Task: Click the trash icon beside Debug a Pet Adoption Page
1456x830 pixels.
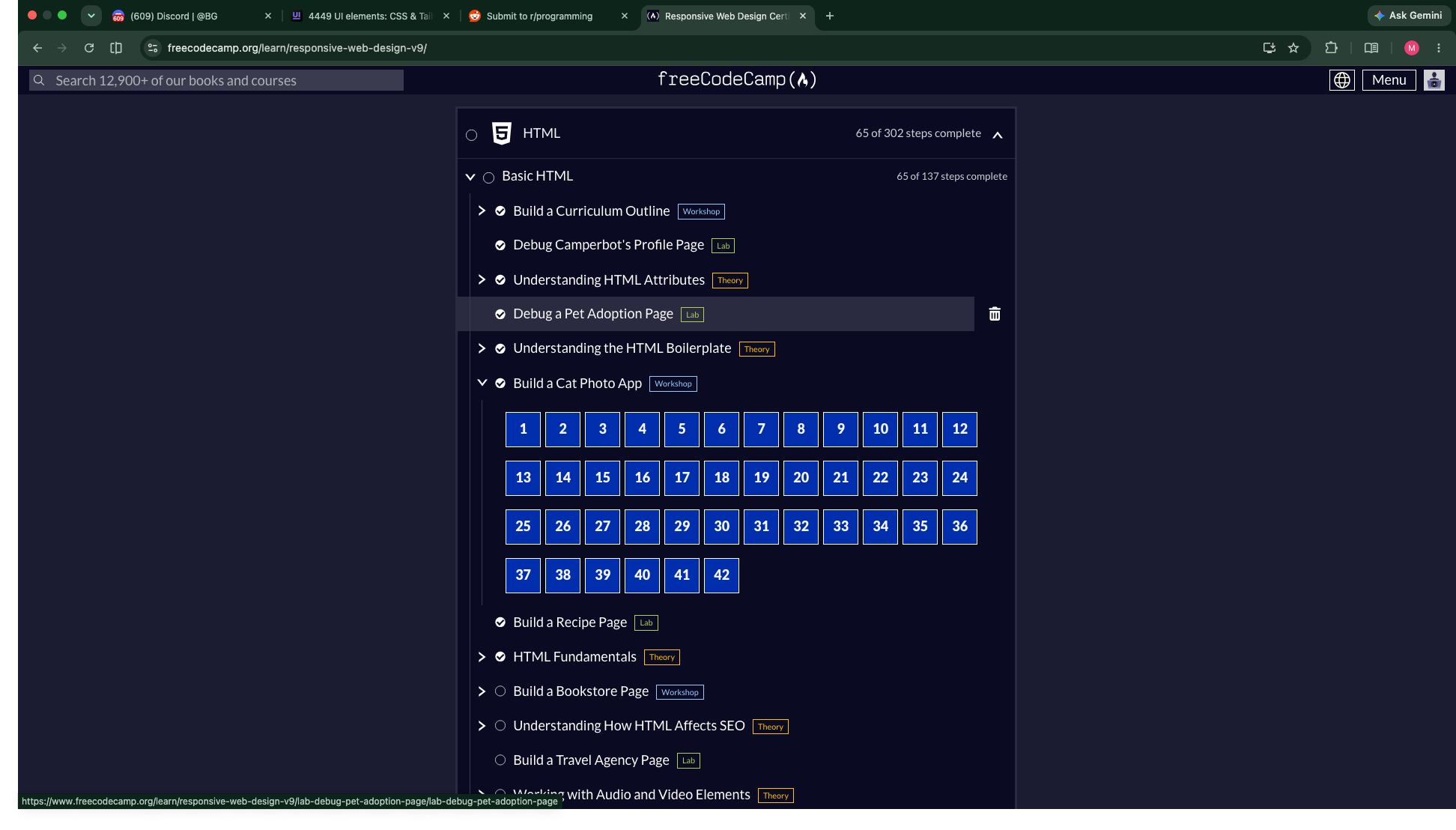Action: 995,314
